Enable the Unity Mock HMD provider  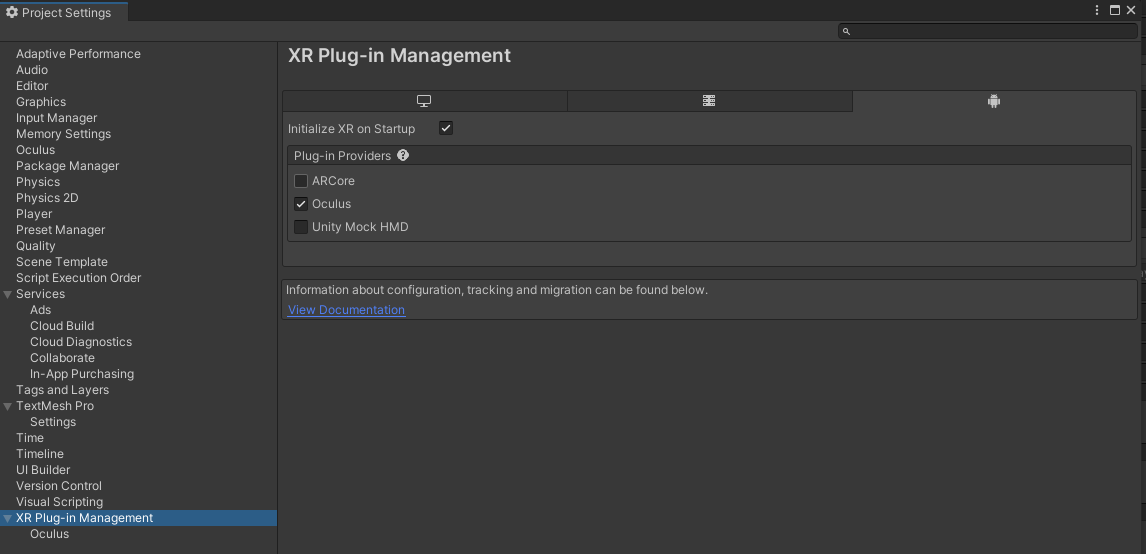click(x=300, y=227)
